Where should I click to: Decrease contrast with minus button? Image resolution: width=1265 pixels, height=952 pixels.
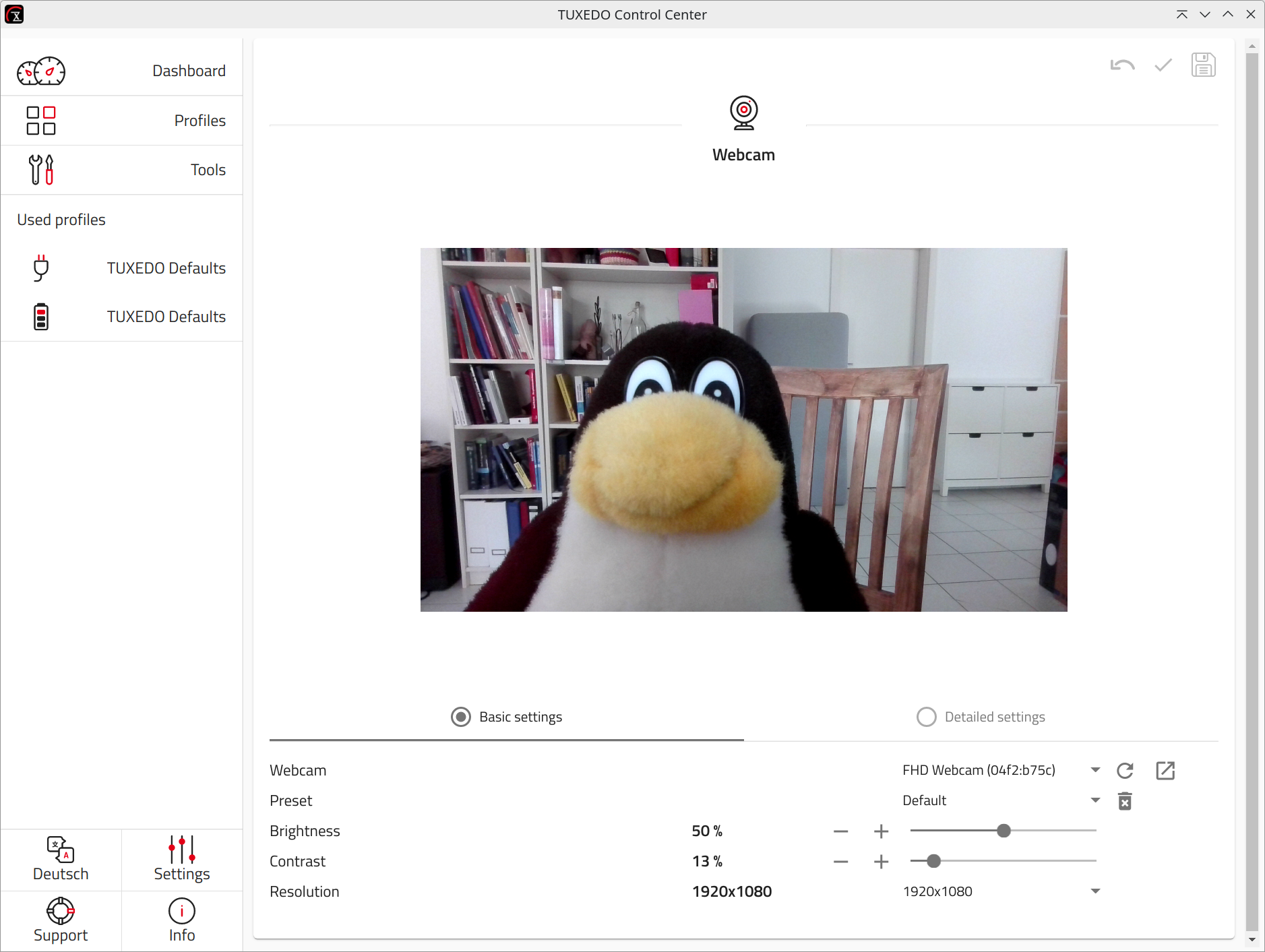point(840,862)
